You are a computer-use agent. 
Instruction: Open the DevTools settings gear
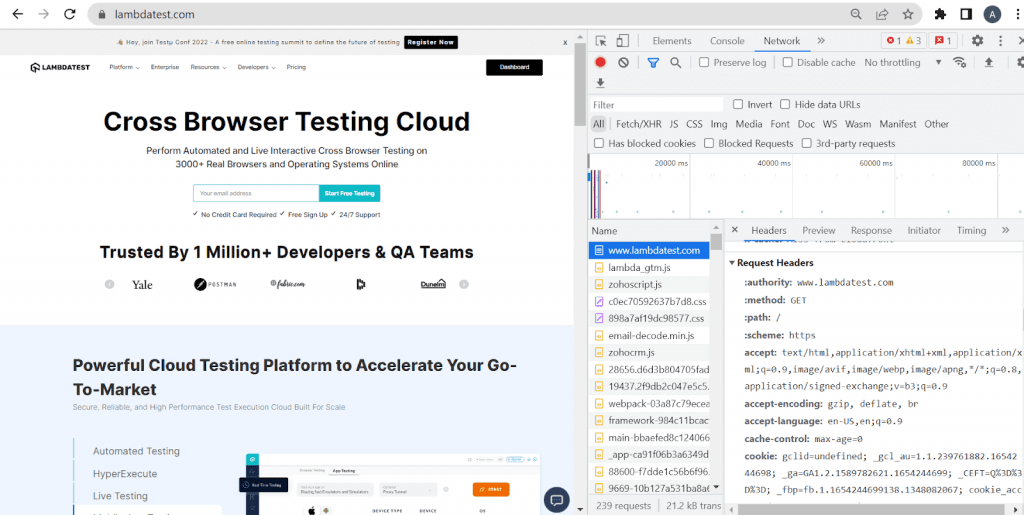point(977,41)
